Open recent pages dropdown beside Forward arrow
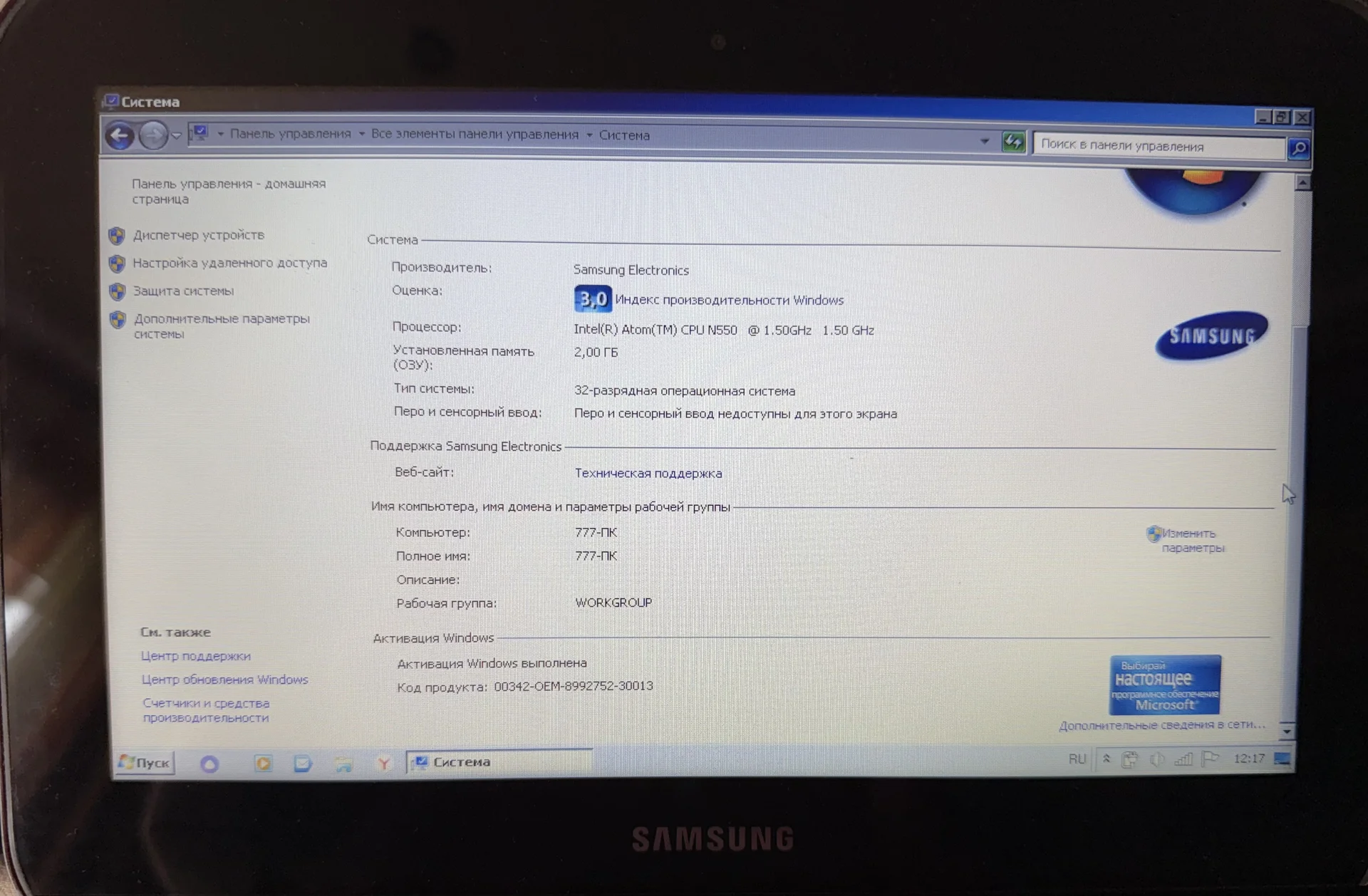This screenshot has width=1368, height=896. [176, 135]
